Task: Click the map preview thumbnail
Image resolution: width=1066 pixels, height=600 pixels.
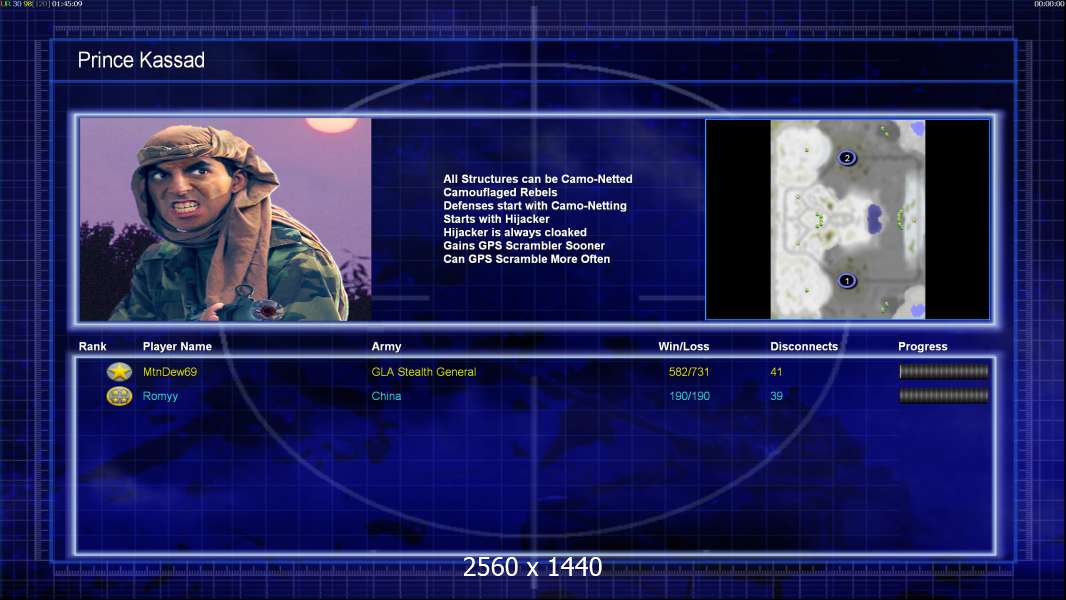Action: (x=848, y=219)
